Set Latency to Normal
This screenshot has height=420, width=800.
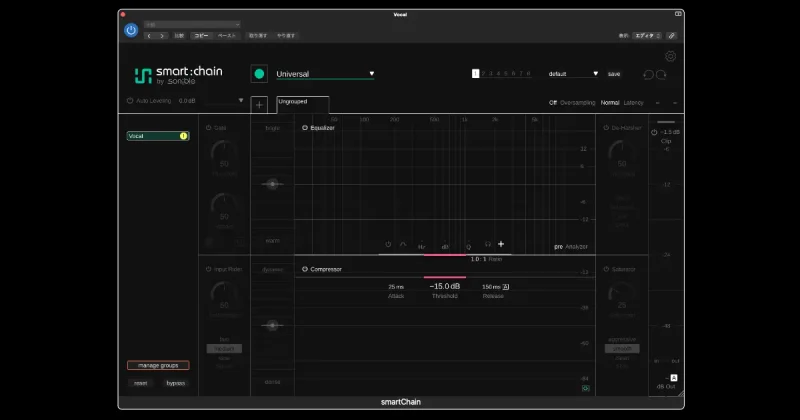[610, 103]
